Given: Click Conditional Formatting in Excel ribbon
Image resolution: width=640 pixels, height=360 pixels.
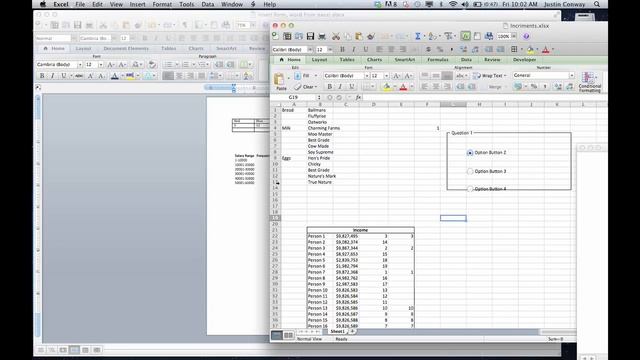Looking at the screenshot, I should (x=589, y=82).
